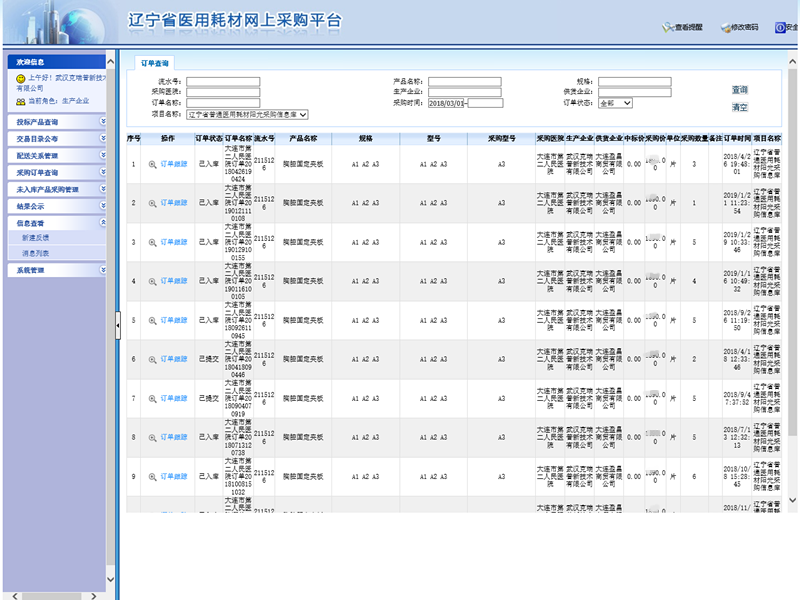Click the 清空 clear button
This screenshot has width=800, height=600.
(x=739, y=107)
